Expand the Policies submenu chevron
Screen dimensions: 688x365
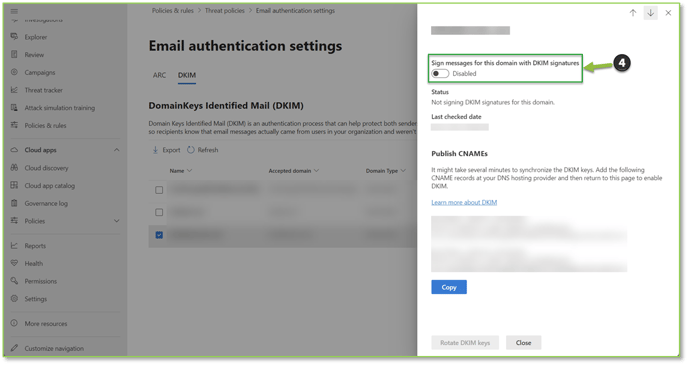point(116,221)
